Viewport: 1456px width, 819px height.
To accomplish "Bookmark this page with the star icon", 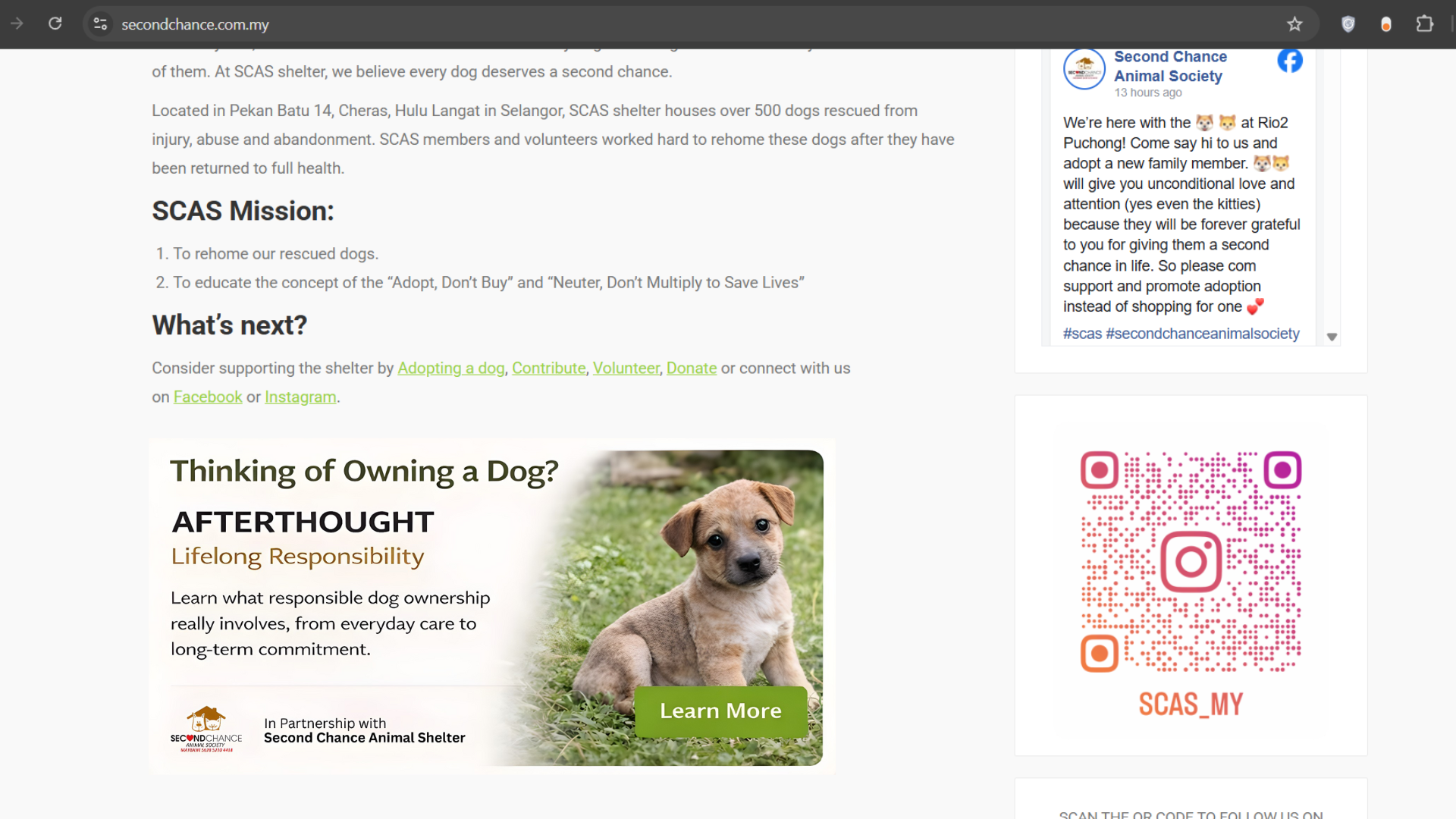I will 1294,24.
